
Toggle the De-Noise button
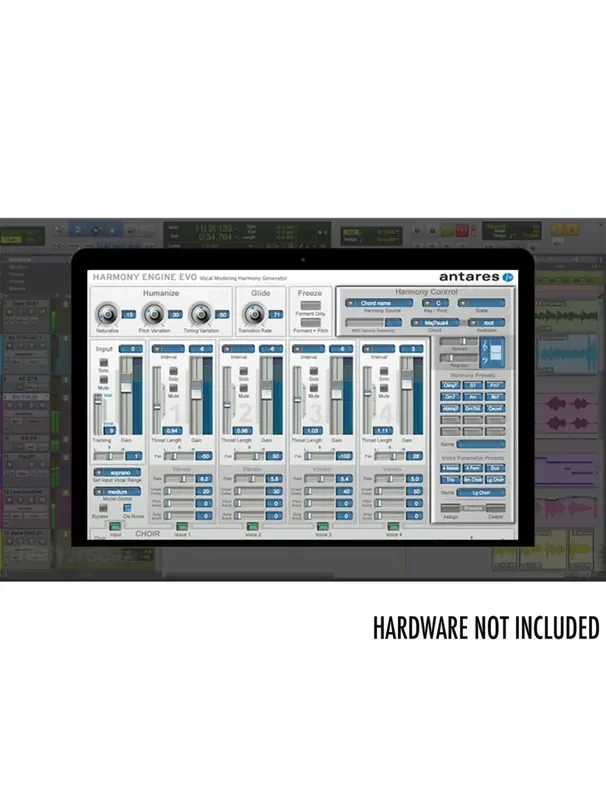[x=128, y=508]
